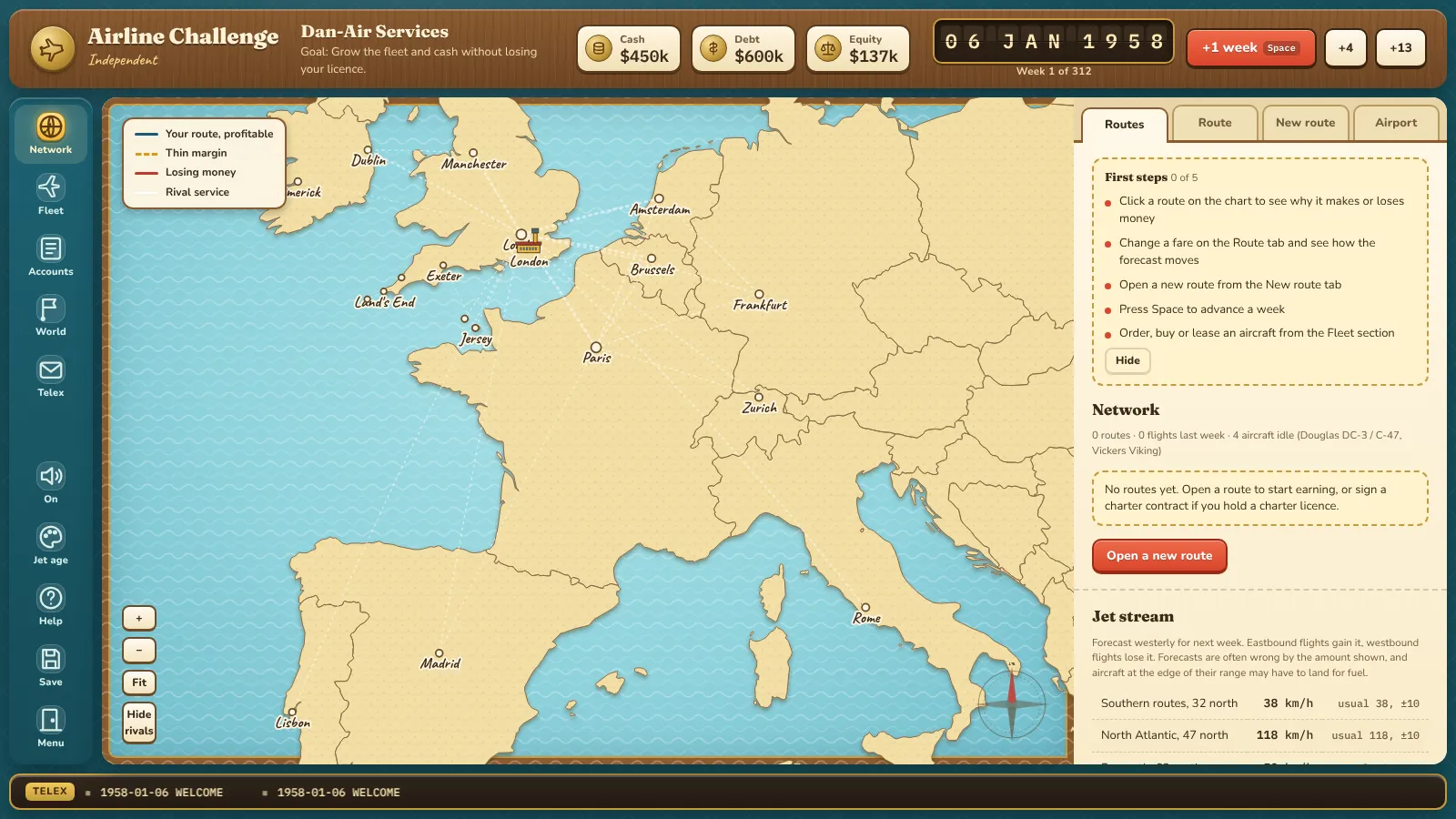1456x819 pixels.
Task: Open the World section
Action: point(51,316)
